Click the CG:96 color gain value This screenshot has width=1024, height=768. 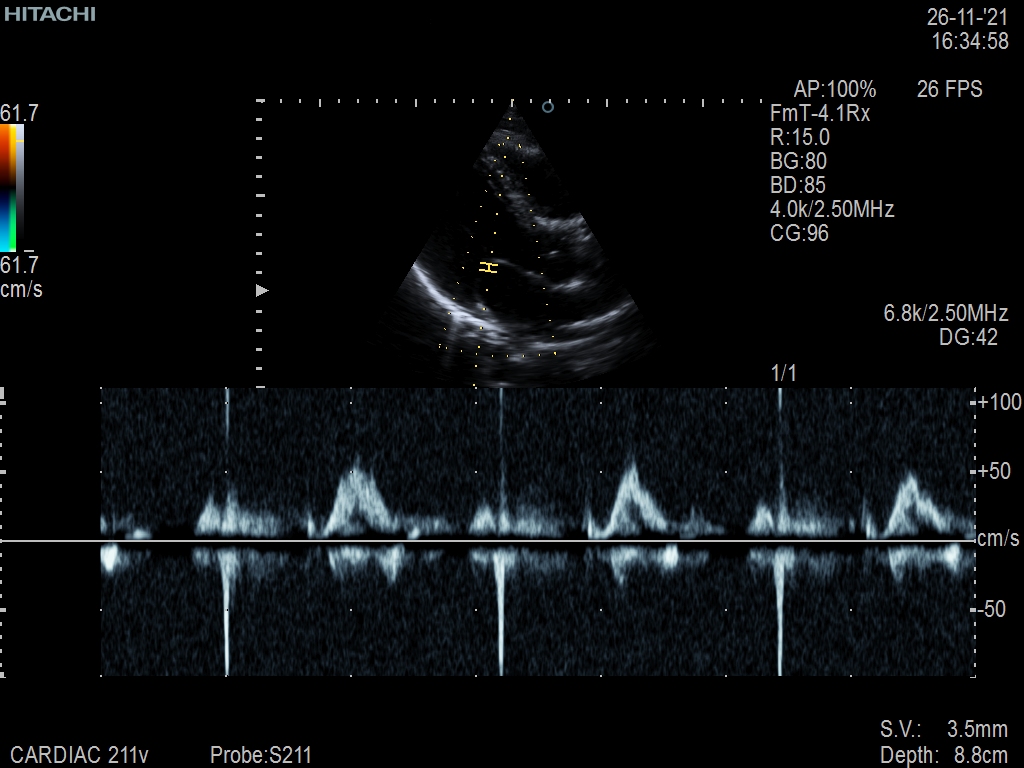tap(799, 234)
